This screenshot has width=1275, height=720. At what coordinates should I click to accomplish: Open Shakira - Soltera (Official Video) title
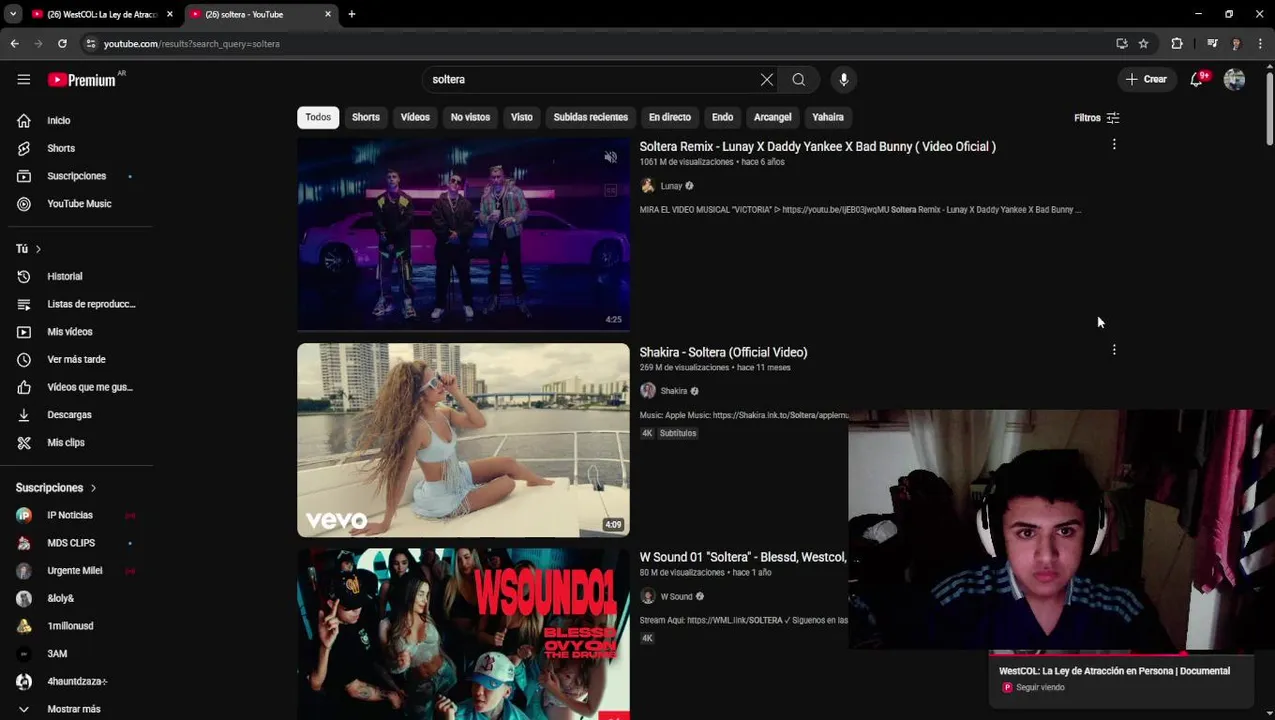pos(723,352)
